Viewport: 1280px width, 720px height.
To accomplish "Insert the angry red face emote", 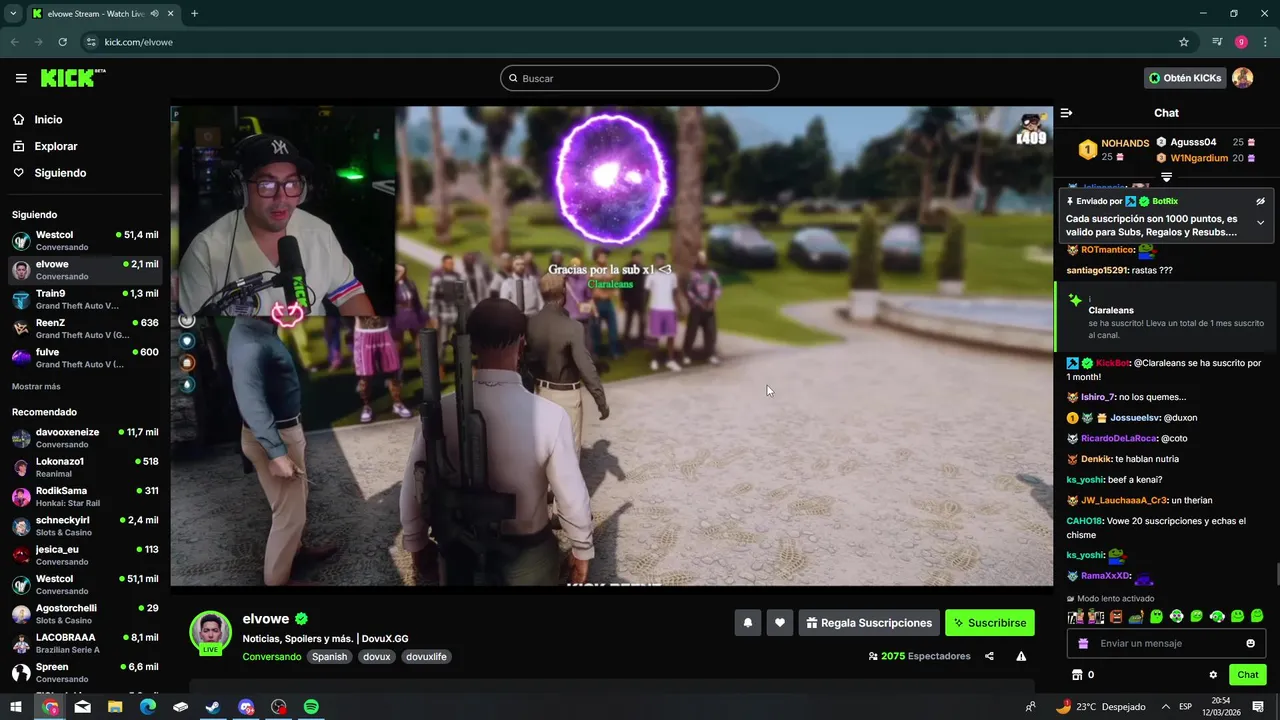I will coord(1116,616).
